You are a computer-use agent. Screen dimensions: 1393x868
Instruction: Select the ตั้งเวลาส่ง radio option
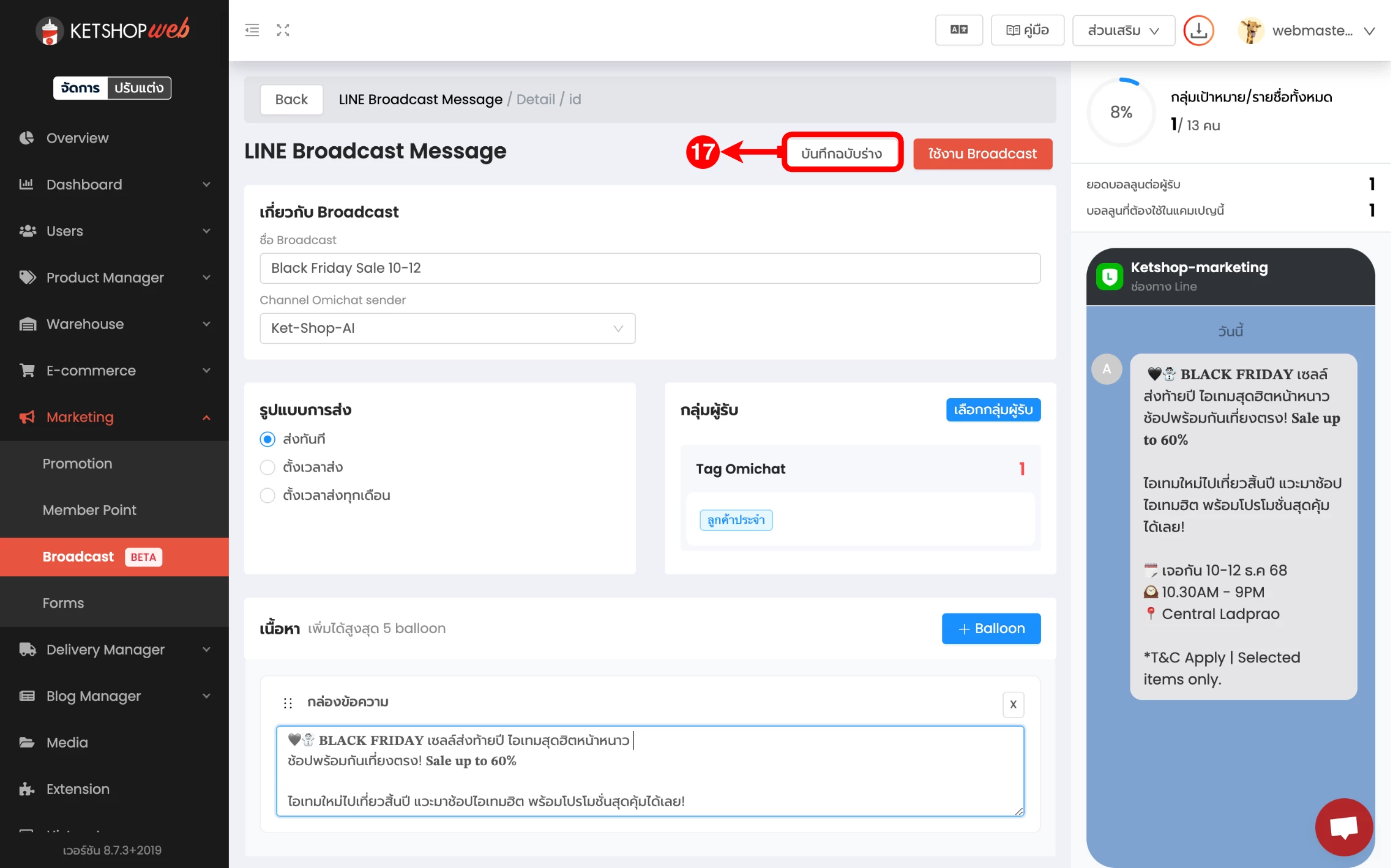click(267, 467)
